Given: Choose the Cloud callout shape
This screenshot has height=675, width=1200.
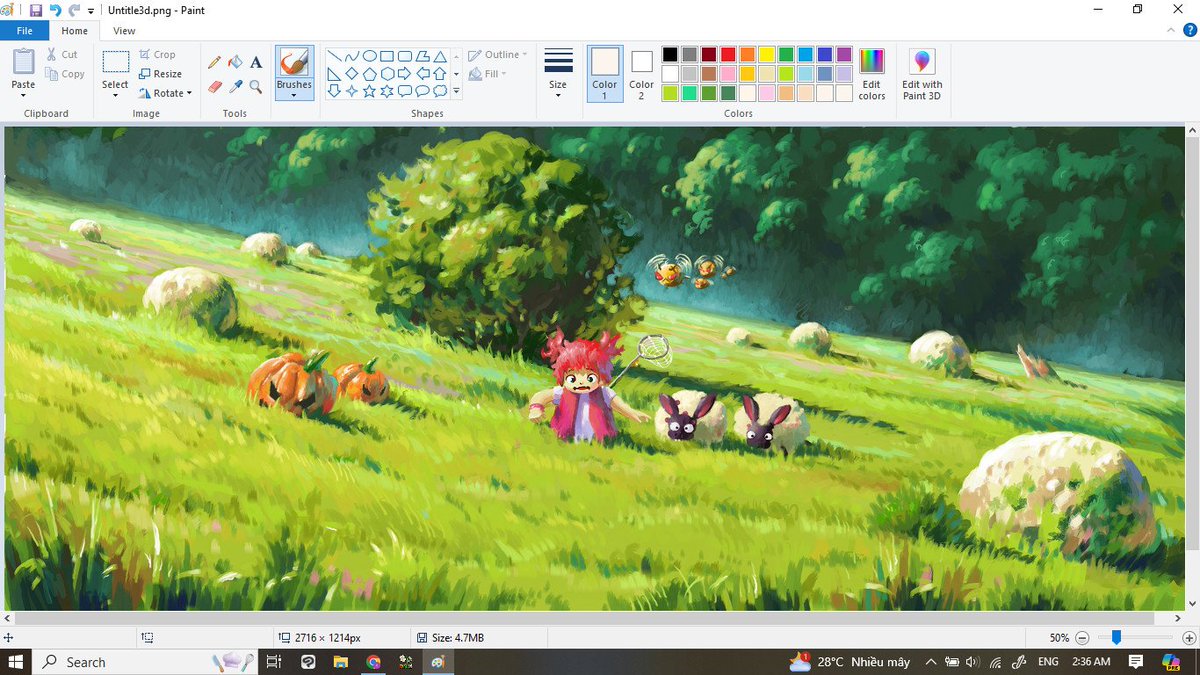Looking at the screenshot, I should click(439, 90).
